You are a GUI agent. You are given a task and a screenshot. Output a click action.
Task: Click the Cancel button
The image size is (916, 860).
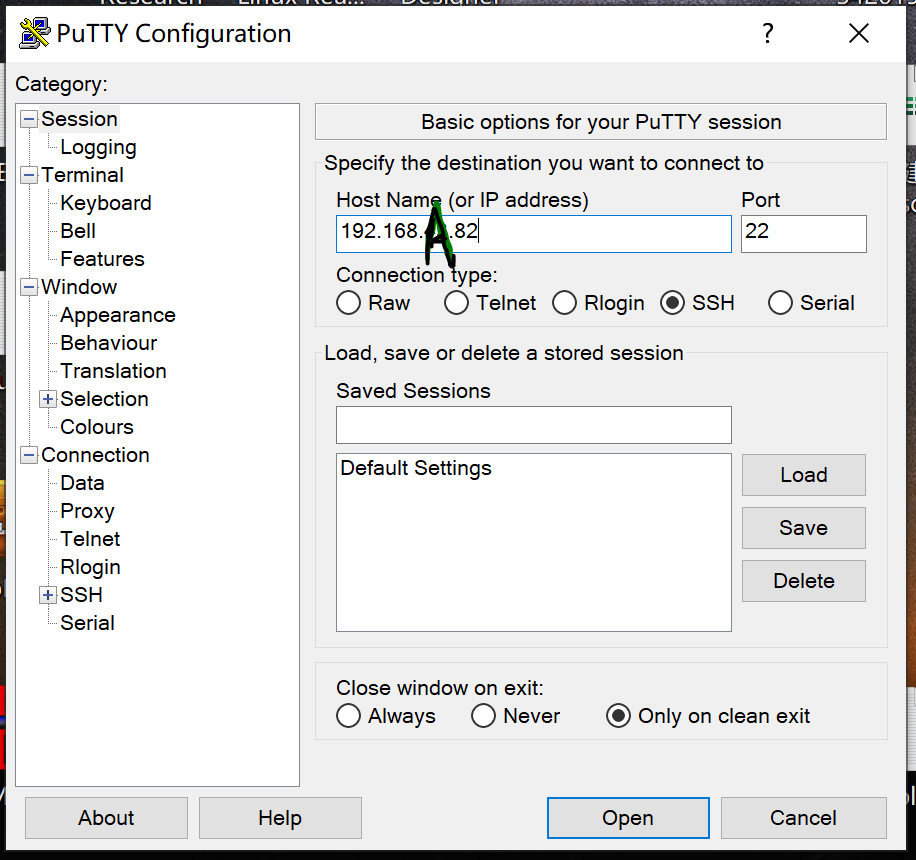click(803, 818)
